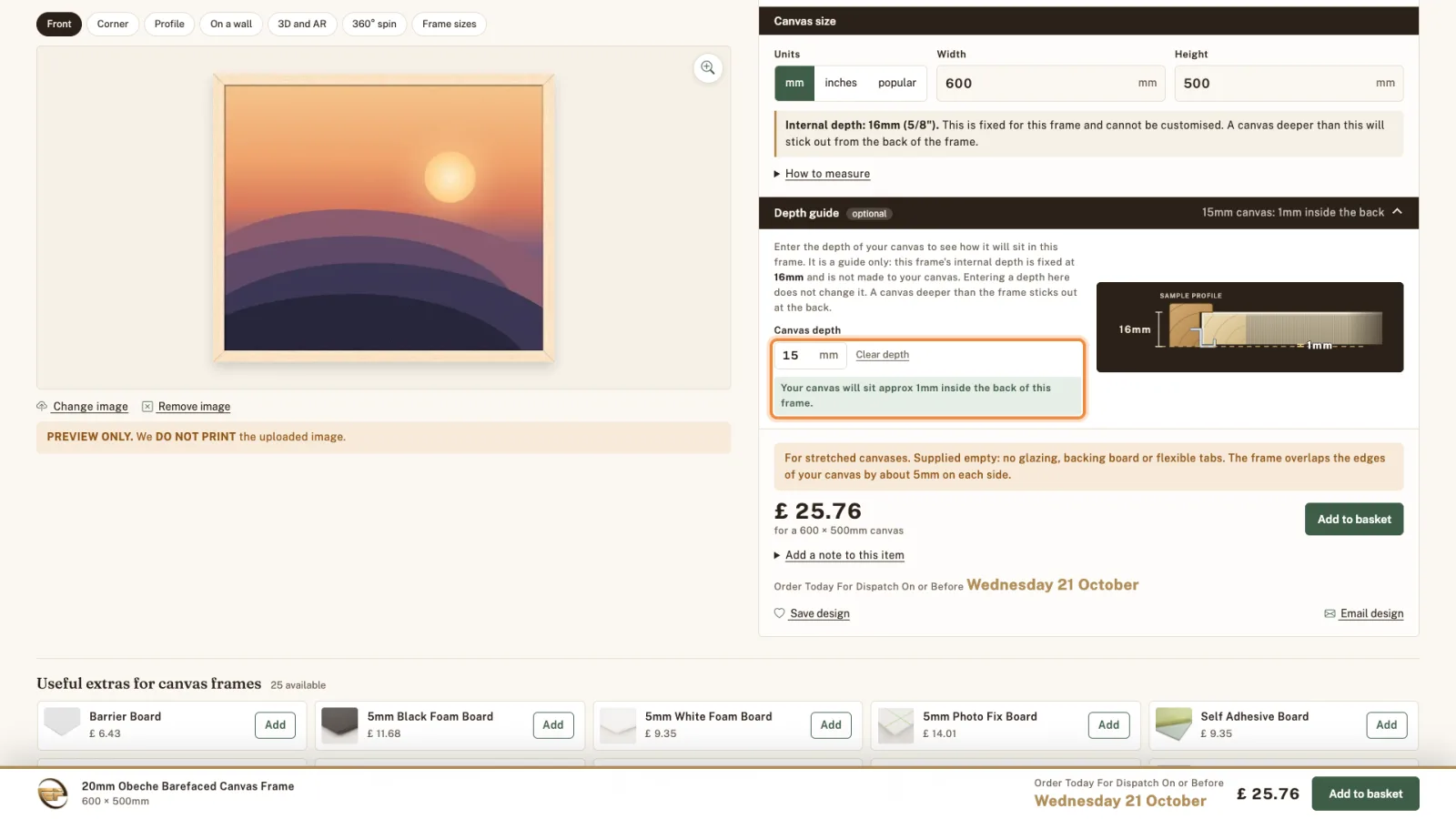Click the heart icon next to Save design
The width and height of the screenshot is (1456, 819).
[779, 613]
